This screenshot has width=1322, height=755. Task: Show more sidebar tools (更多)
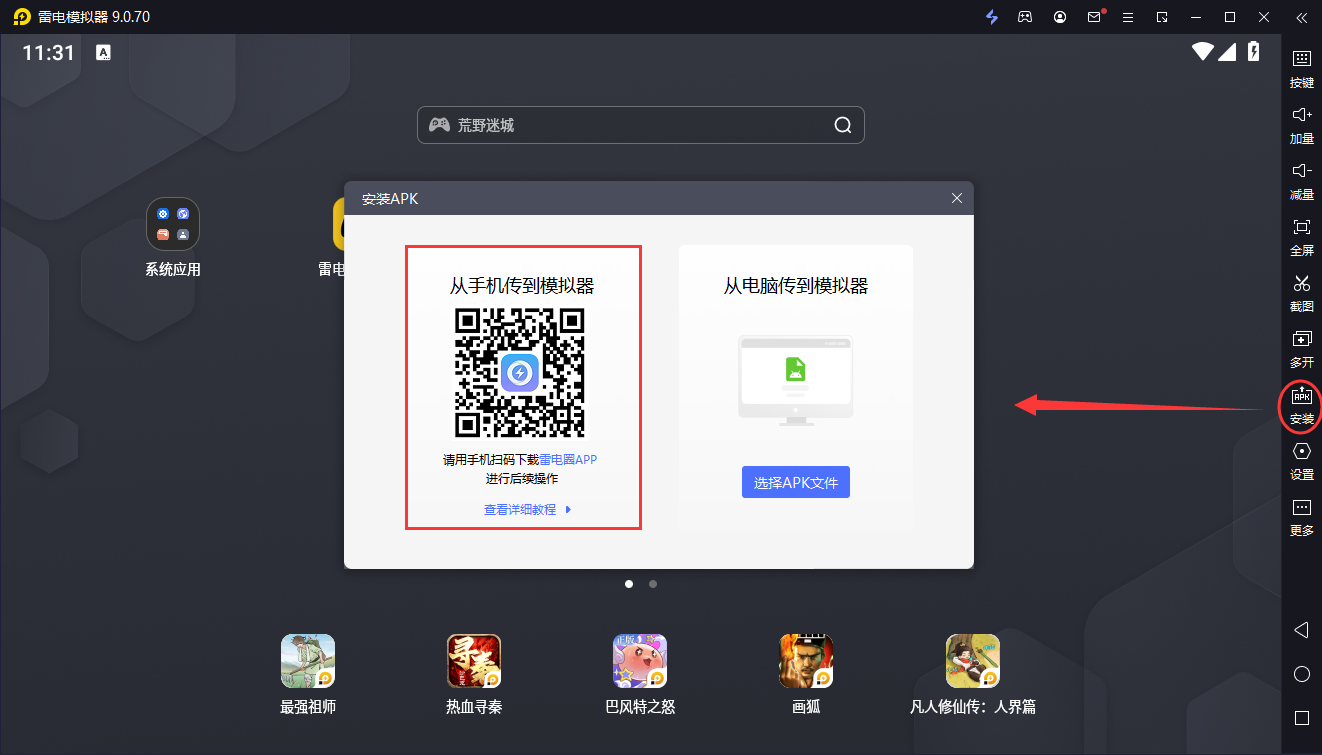[x=1301, y=507]
